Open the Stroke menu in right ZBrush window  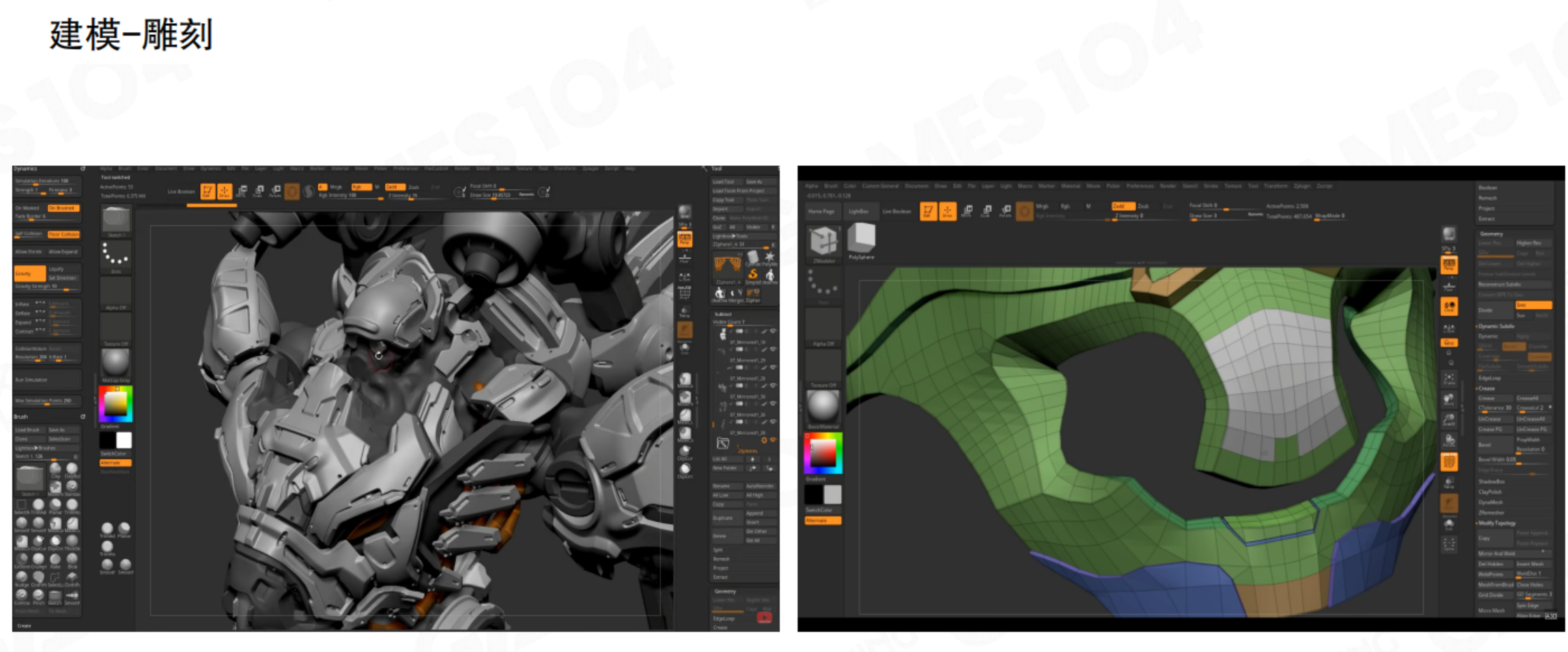[1211, 186]
